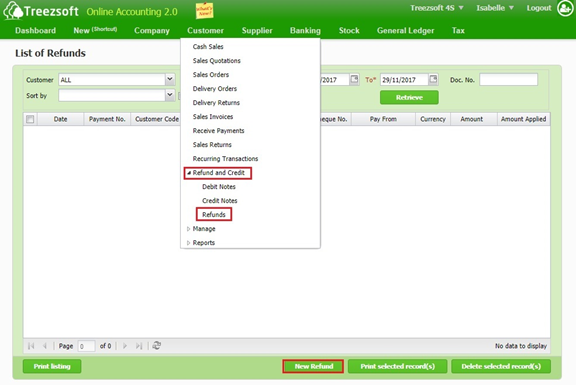Open the Customer menu
Image resolution: width=576 pixels, height=385 pixels.
[205, 30]
